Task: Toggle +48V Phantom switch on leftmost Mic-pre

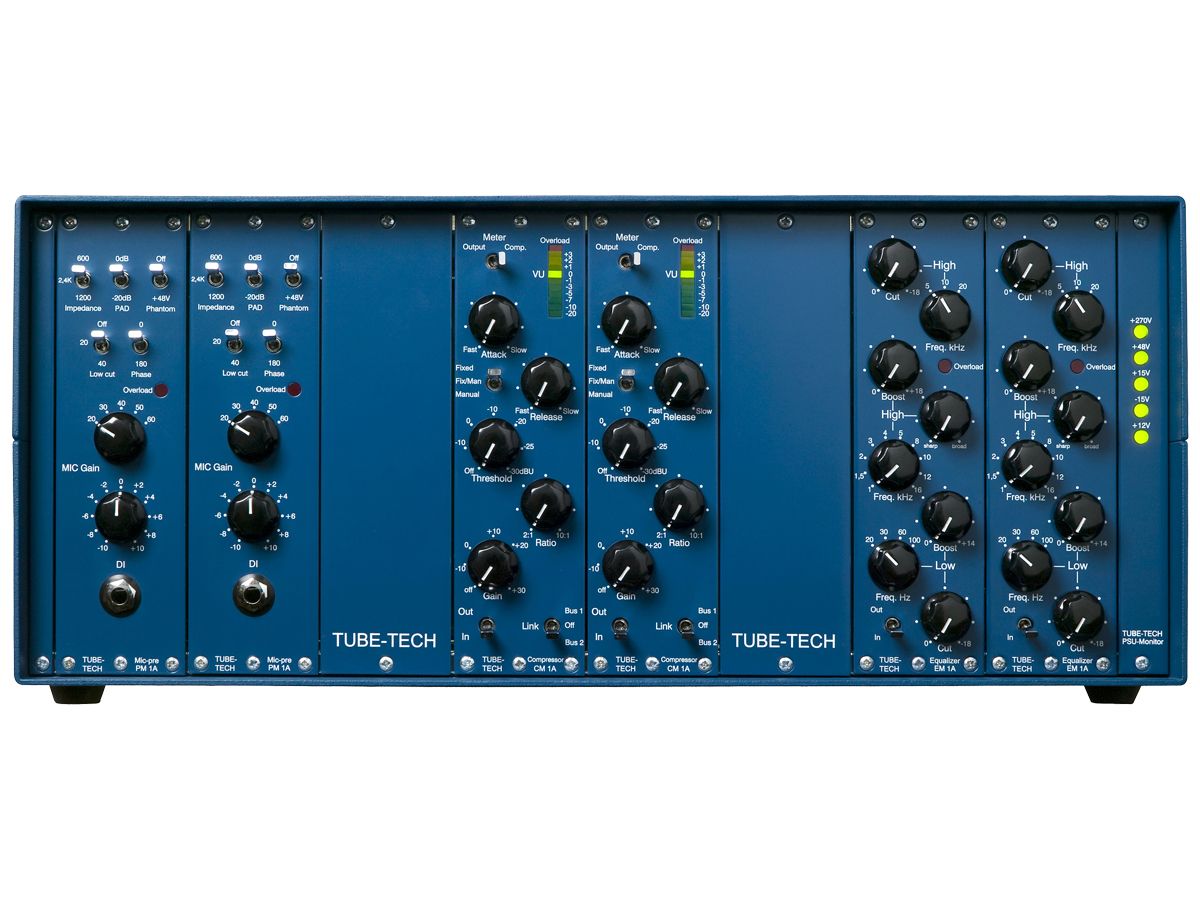Action: [x=157, y=273]
